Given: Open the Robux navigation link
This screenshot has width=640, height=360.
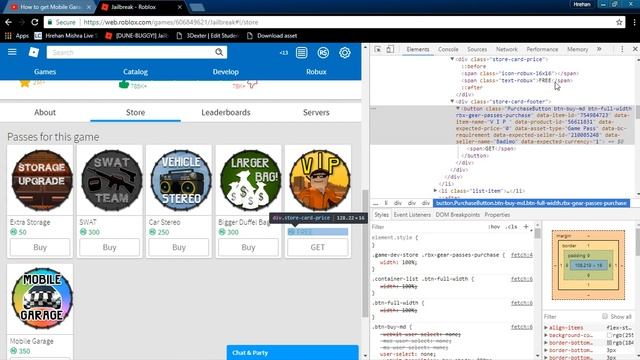Looking at the screenshot, I should 316,71.
